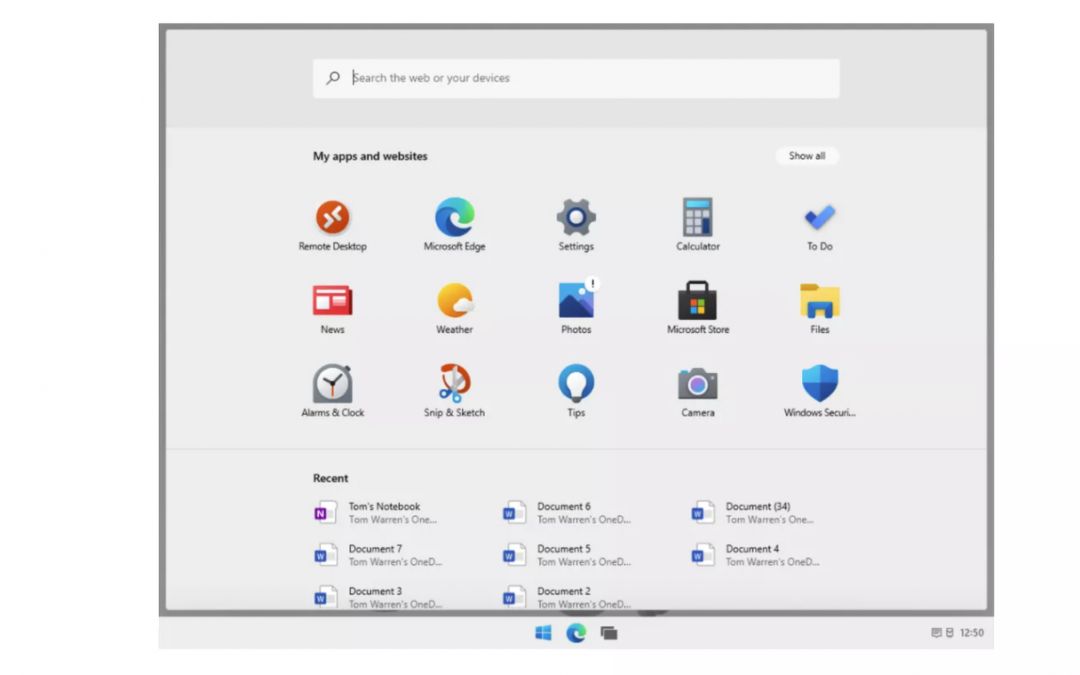Start the Weather app
This screenshot has height=675, width=1080.
454,301
